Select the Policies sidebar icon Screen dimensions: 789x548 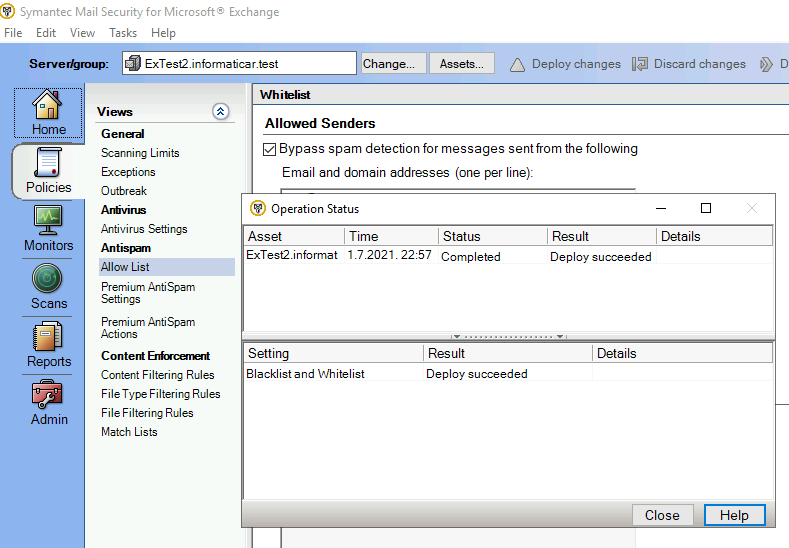point(48,162)
